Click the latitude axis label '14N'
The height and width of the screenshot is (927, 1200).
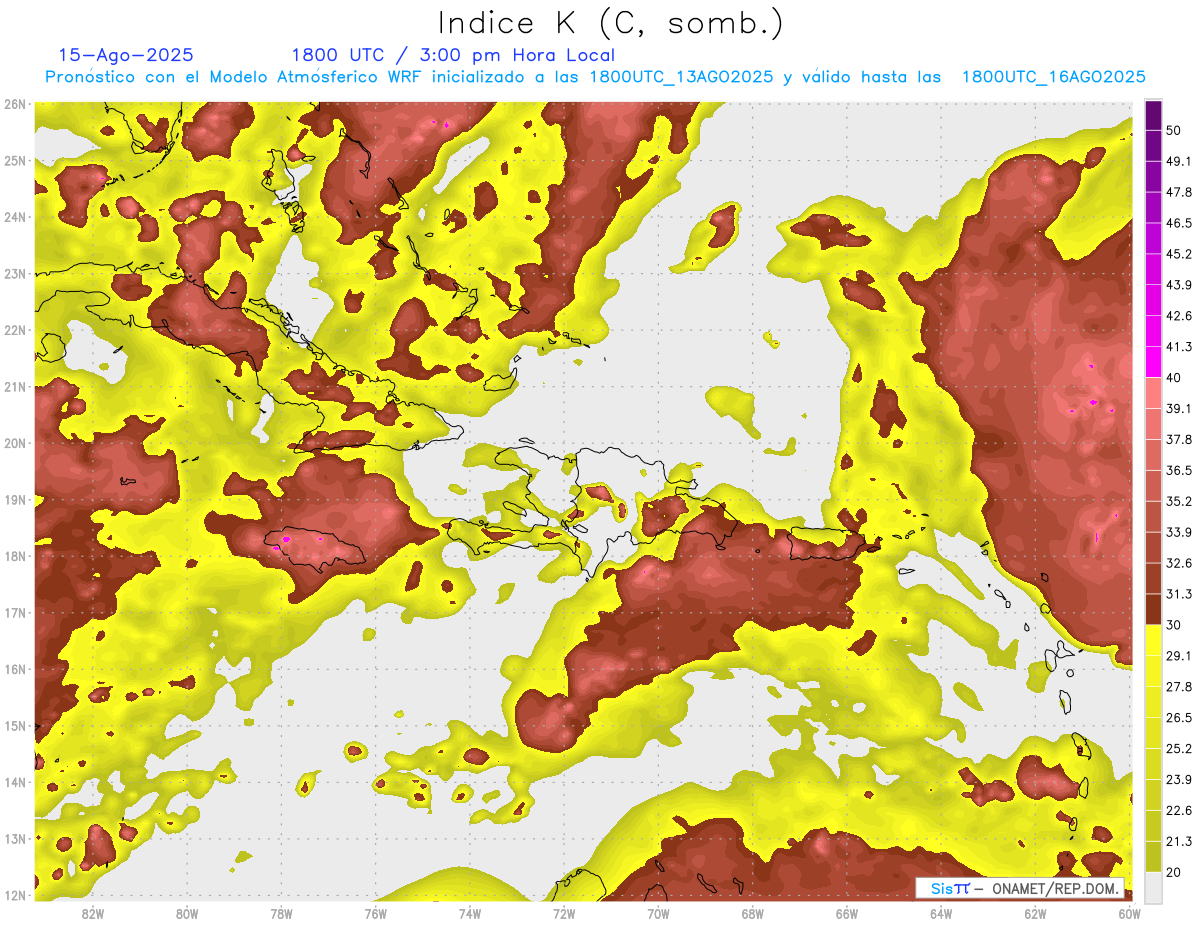pos(15,782)
